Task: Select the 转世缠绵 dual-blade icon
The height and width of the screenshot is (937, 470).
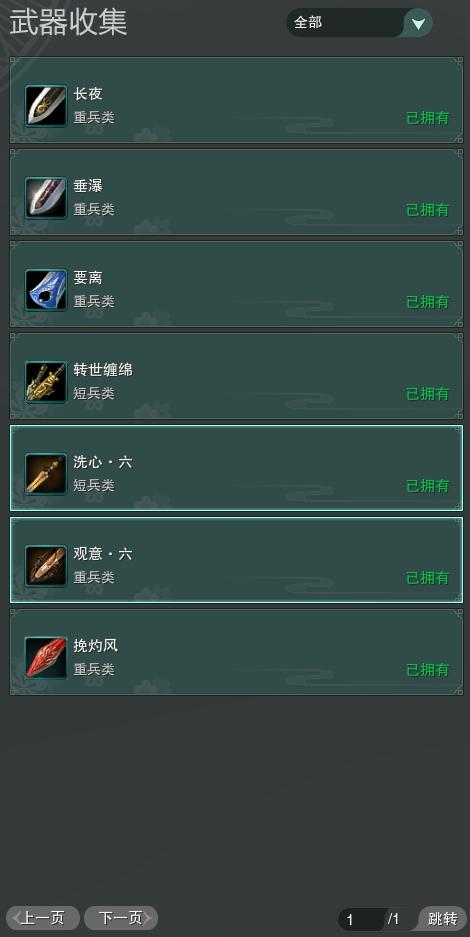Action: coord(46,382)
